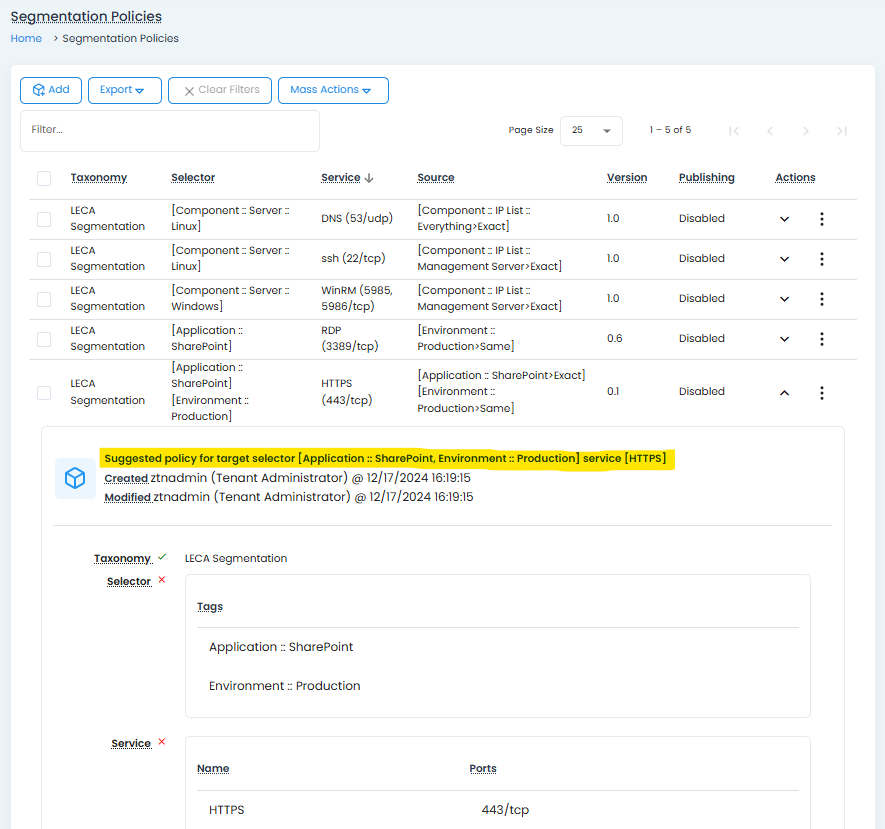
Task: Navigate to Home via breadcrumb link
Action: pos(26,38)
